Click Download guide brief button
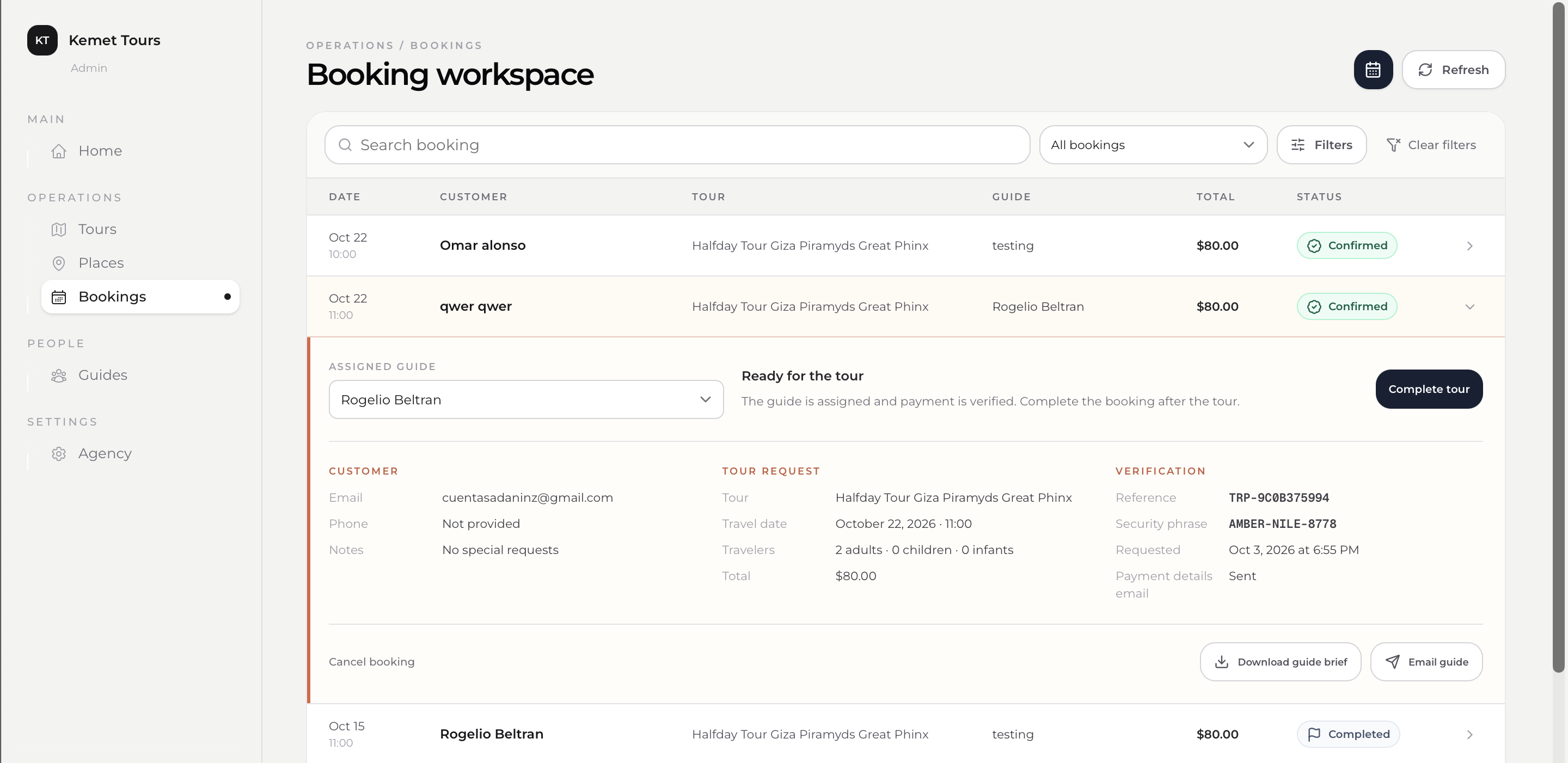This screenshot has width=1568, height=763. coord(1280,661)
